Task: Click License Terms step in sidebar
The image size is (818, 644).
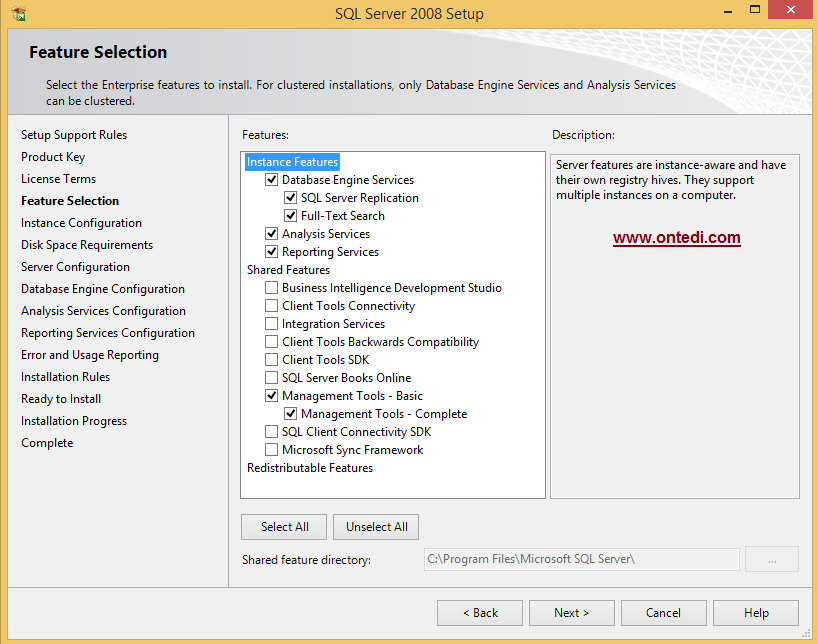Action: click(x=58, y=178)
